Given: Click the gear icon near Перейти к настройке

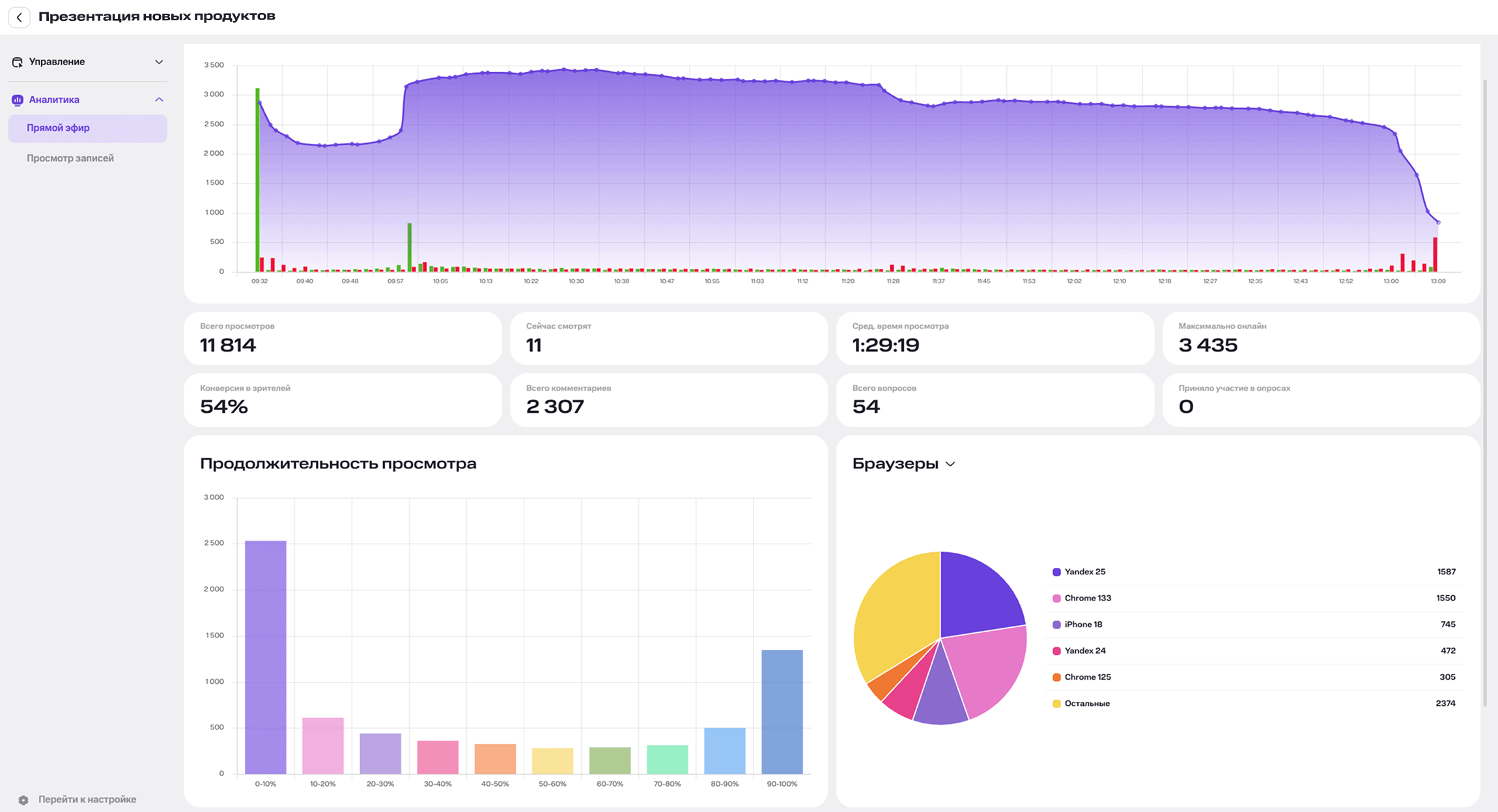Looking at the screenshot, I should click(23, 800).
